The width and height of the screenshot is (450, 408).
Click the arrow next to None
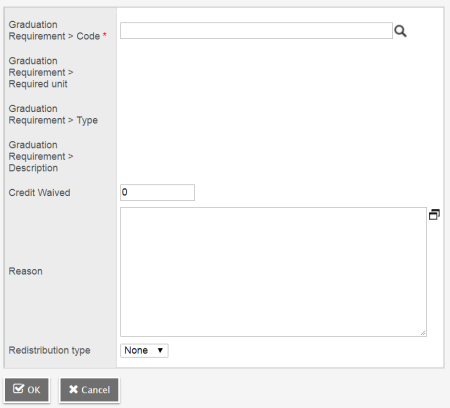(x=160, y=350)
